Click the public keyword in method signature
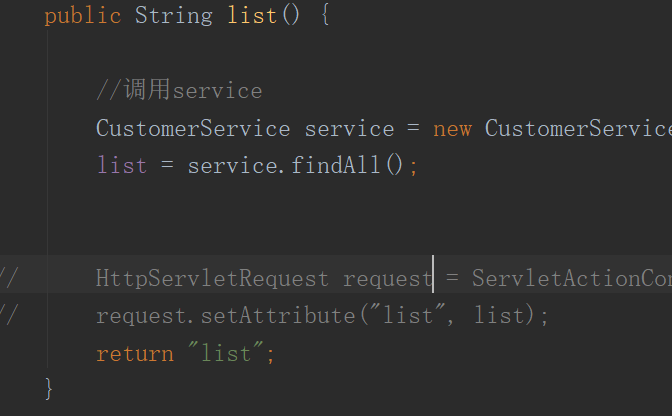This screenshot has width=672, height=416. (x=83, y=17)
